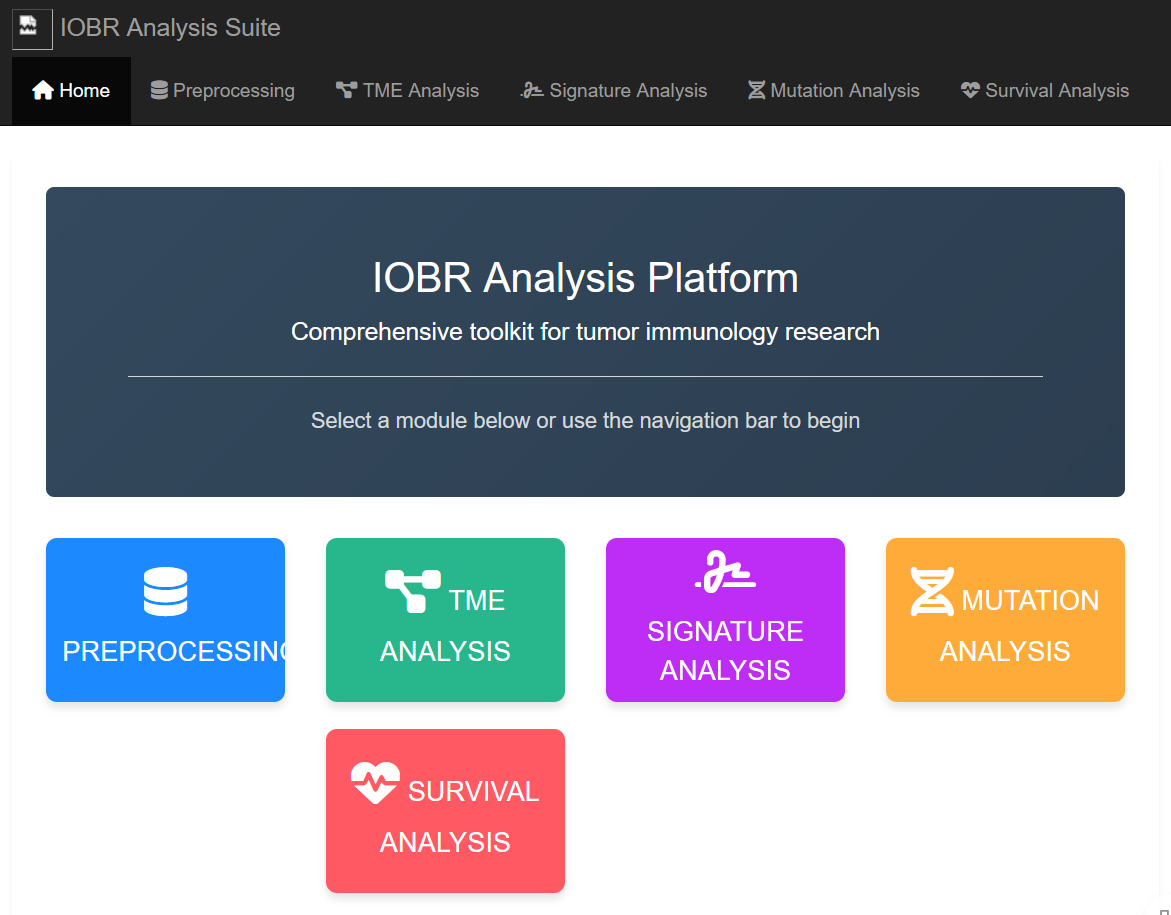
Task: Click the IOBR Analysis Platform heading
Action: click(x=586, y=278)
